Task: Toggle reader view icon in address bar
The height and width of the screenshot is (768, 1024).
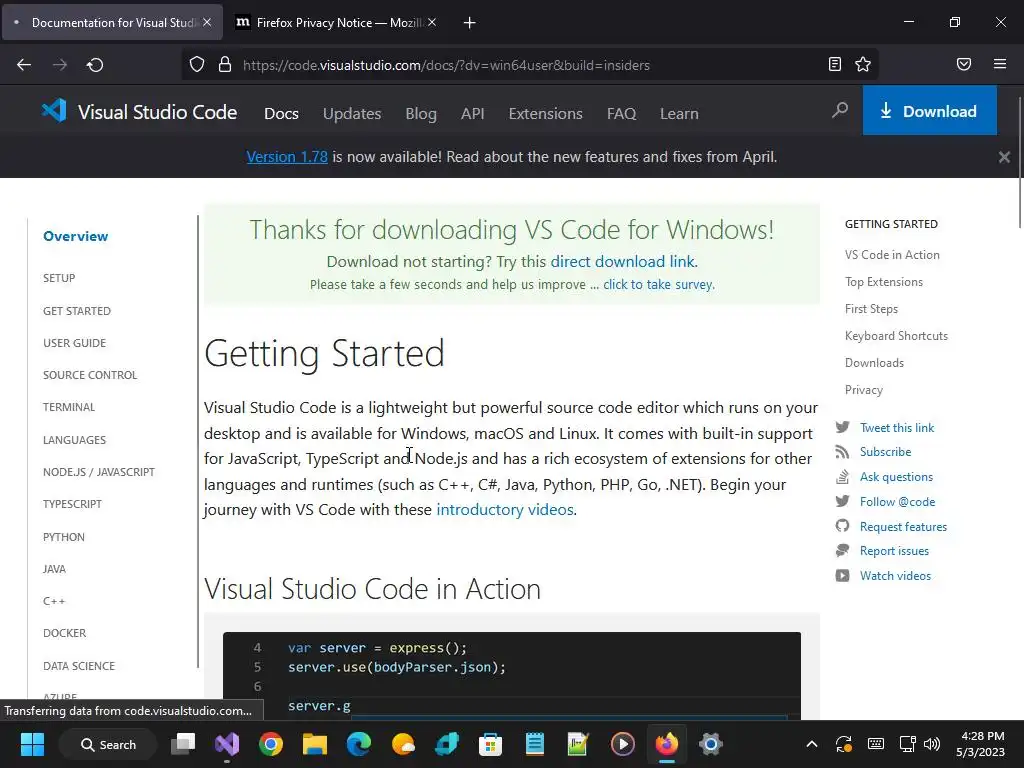Action: [834, 64]
